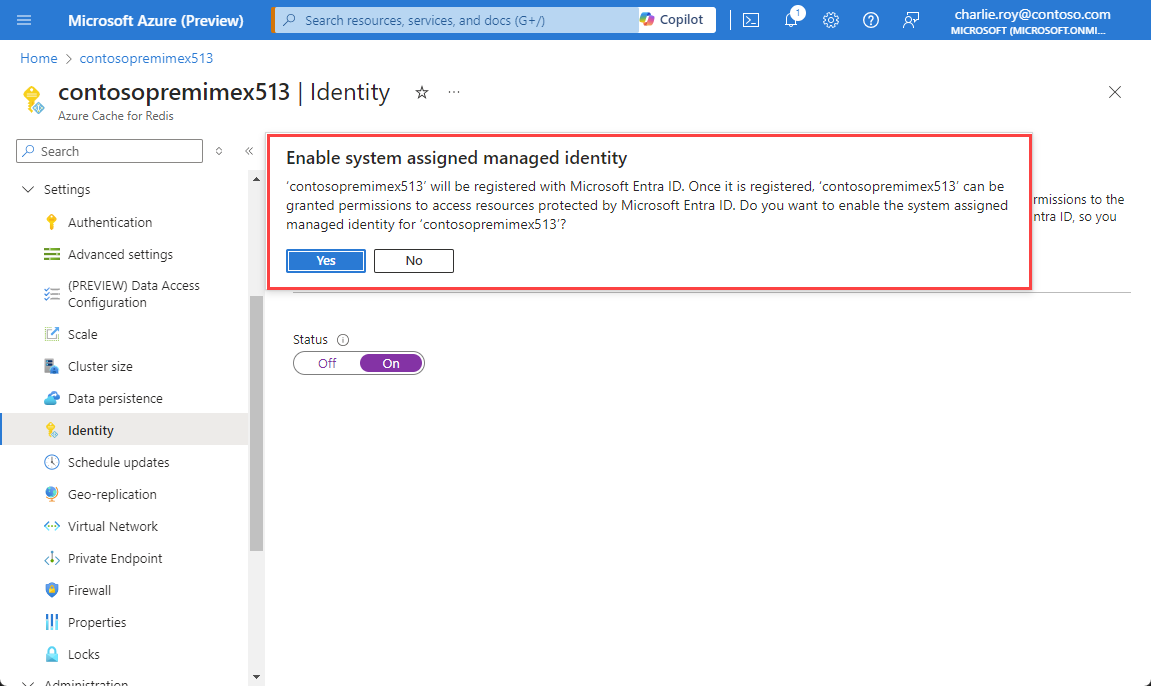The width and height of the screenshot is (1151, 686).
Task: Open Cloud Shell from the top bar
Action: click(x=751, y=20)
